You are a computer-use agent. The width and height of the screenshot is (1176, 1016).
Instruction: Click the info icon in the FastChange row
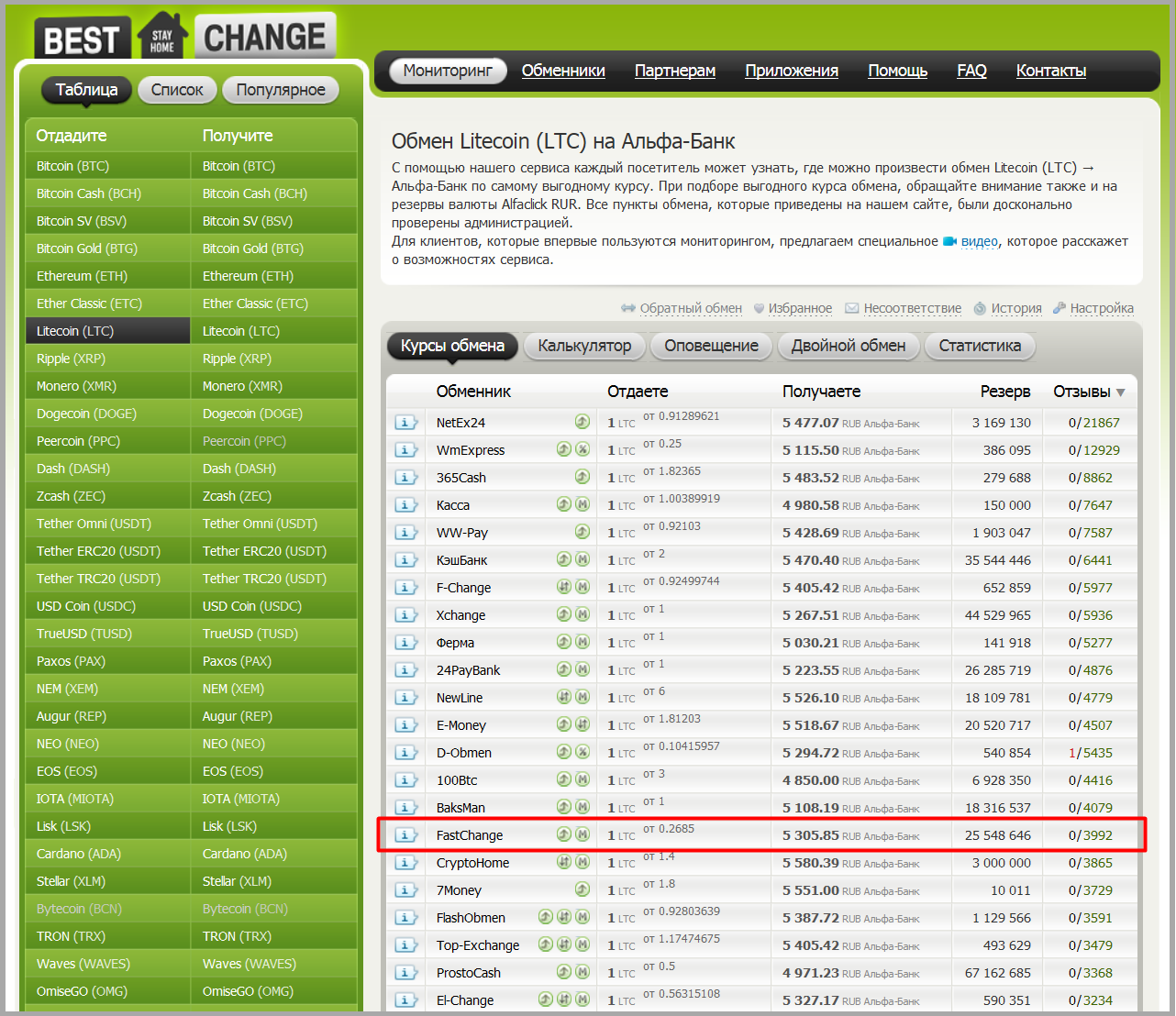click(x=405, y=835)
